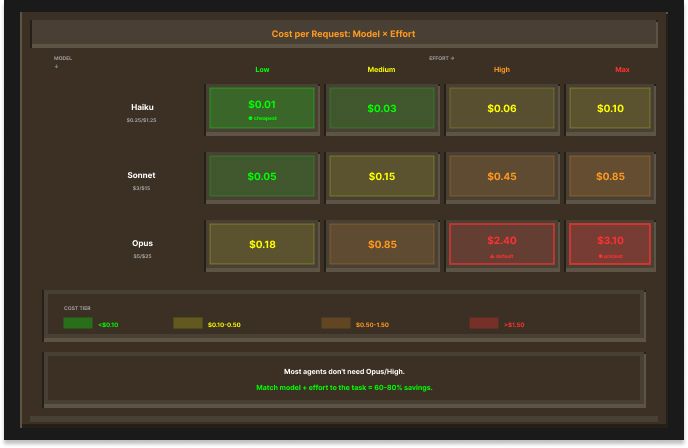The width and height of the screenshot is (688, 448).
Task: Click the Sonnet High $0.45 cell
Action: pos(502,176)
